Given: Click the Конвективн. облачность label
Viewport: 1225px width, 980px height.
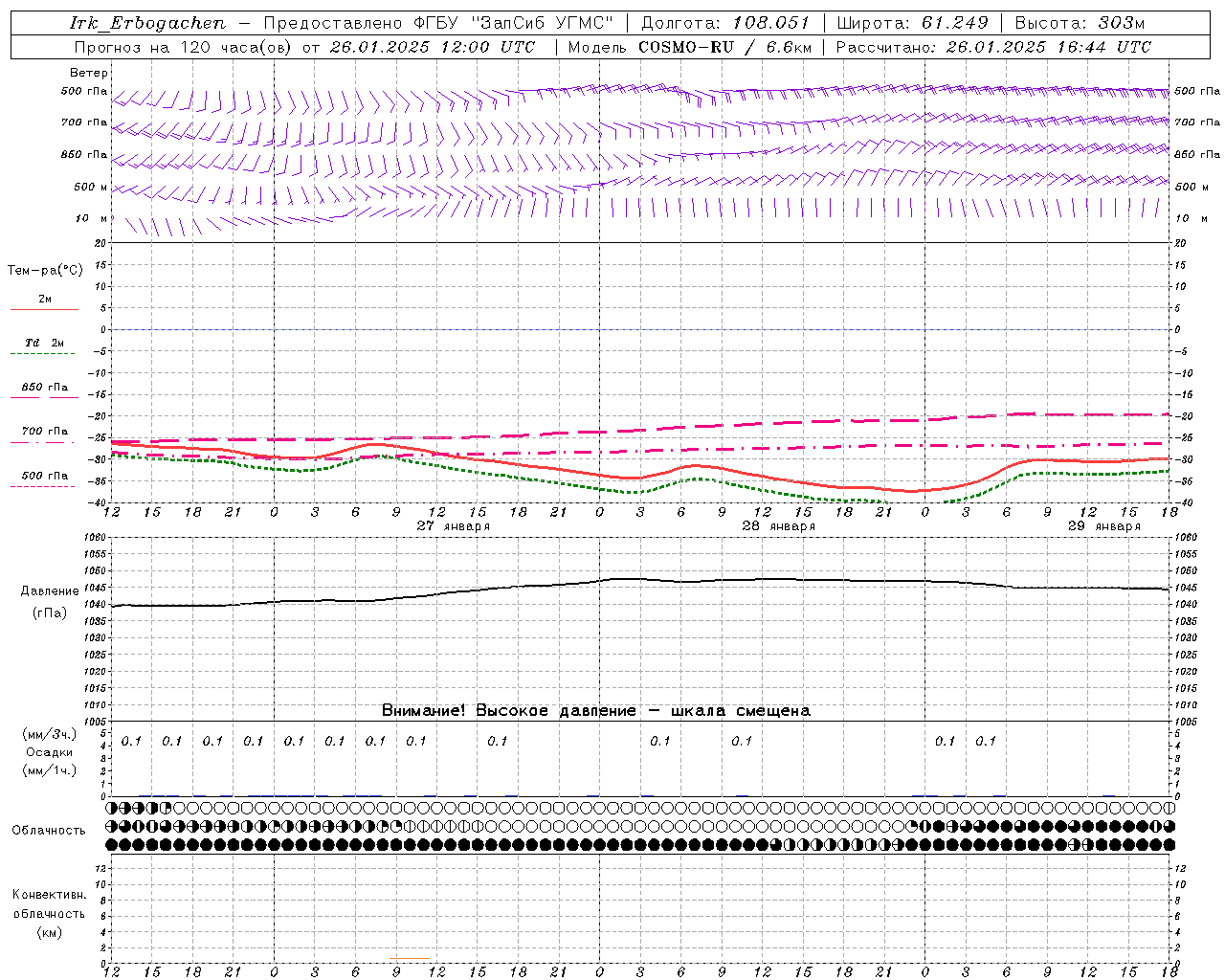Looking at the screenshot, I should (x=49, y=904).
